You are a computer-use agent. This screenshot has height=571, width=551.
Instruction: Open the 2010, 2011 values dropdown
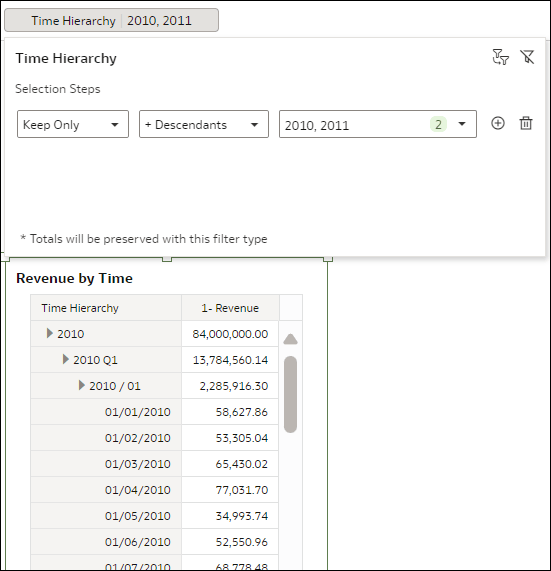point(378,124)
